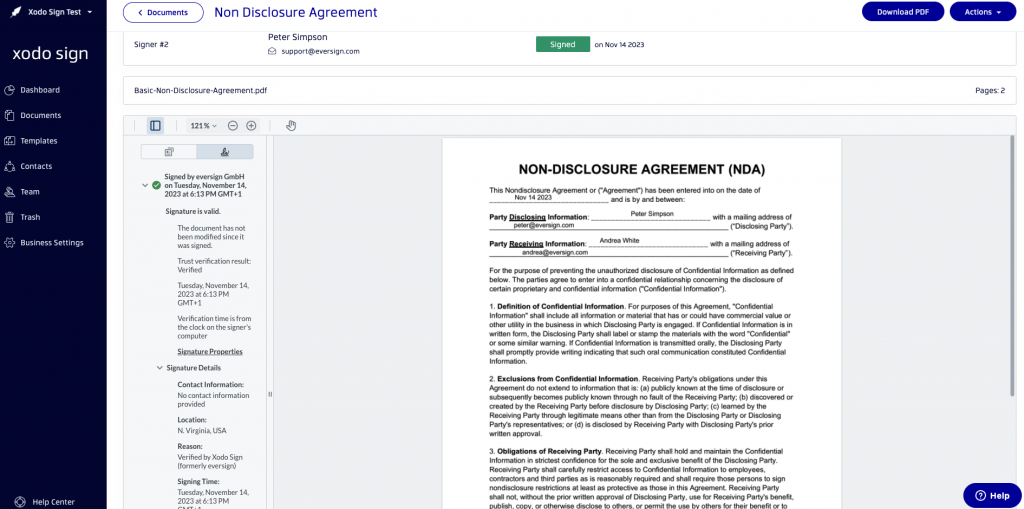
Task: Collapse the Signature Details section
Action: point(159,368)
